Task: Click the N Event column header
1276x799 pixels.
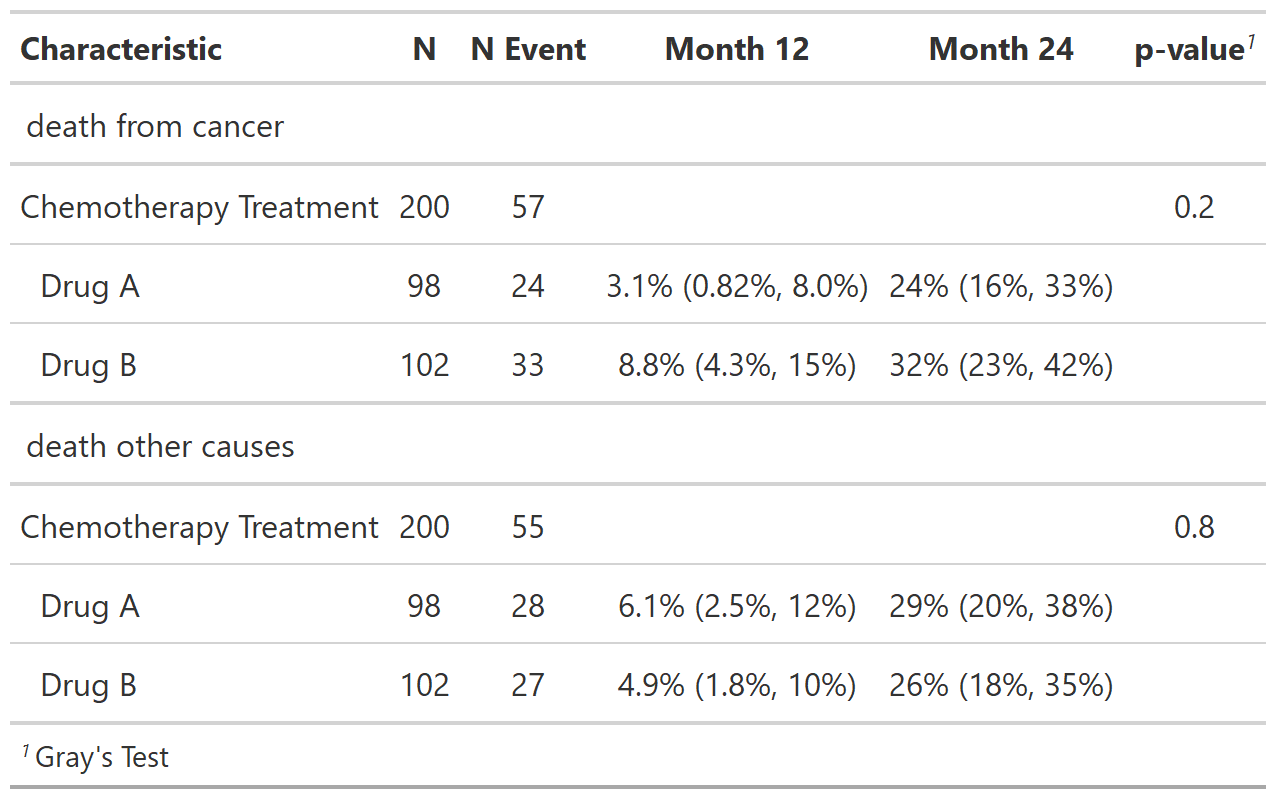Action: (528, 49)
